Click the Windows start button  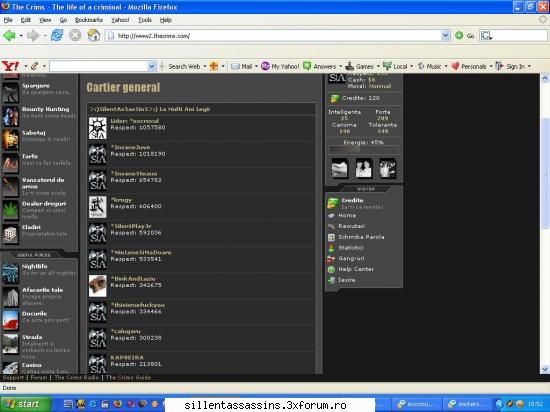25,404
